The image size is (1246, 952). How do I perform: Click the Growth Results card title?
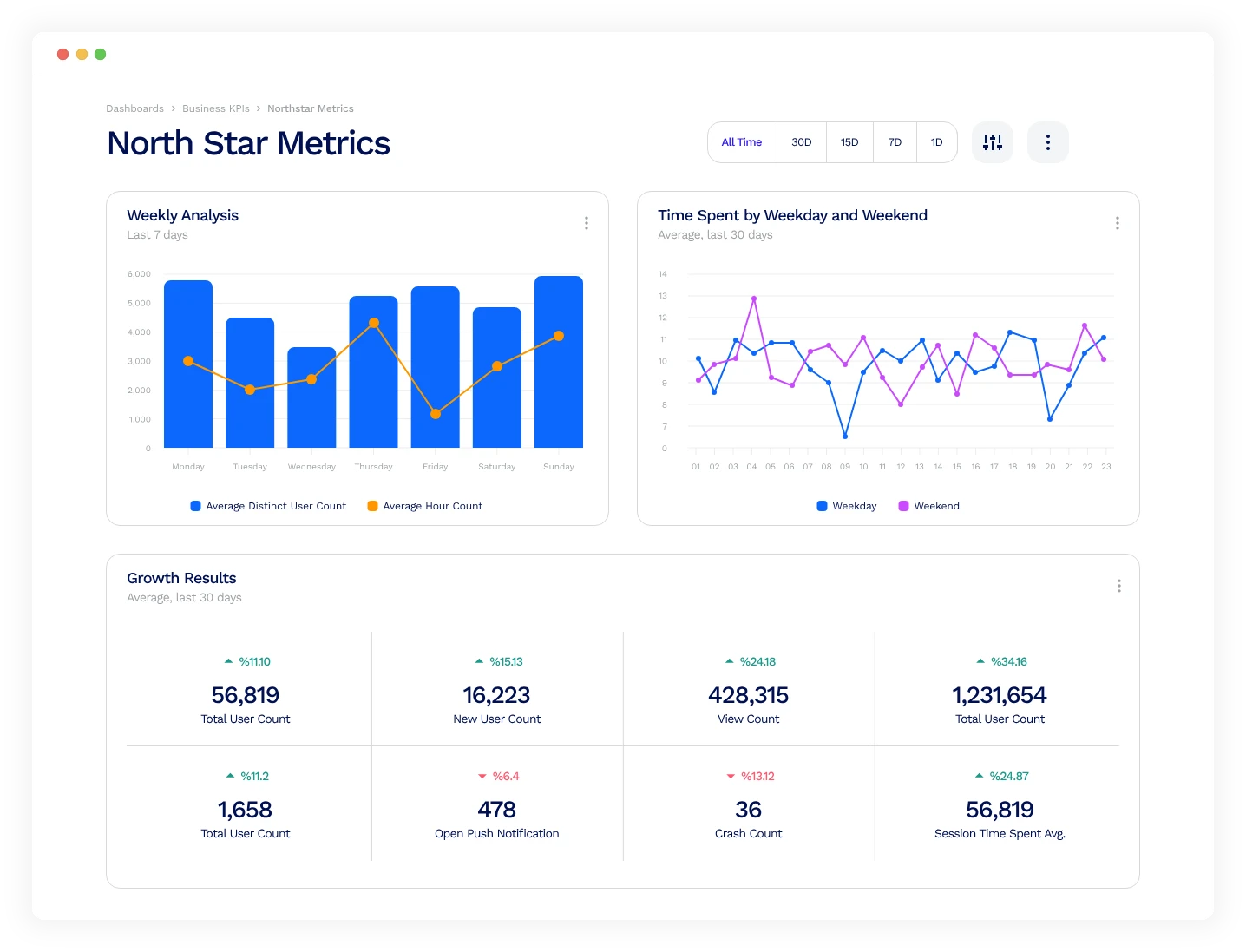[181, 578]
